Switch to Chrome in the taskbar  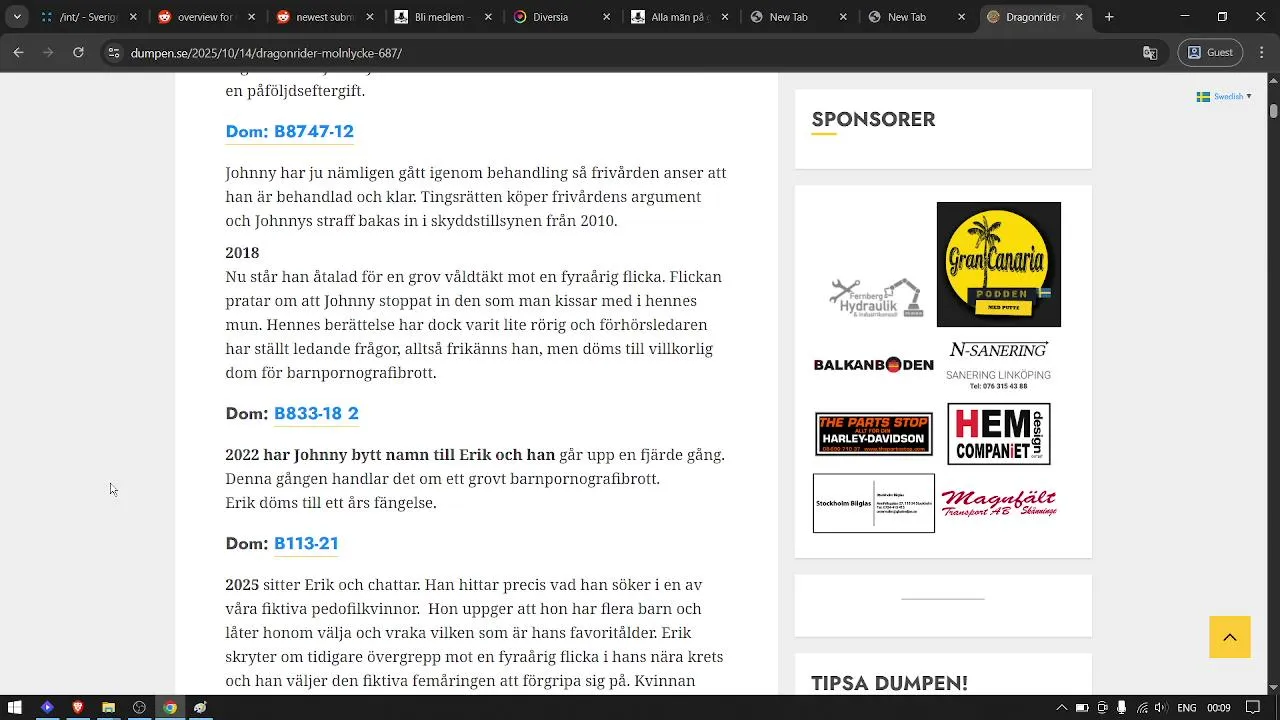click(x=170, y=708)
